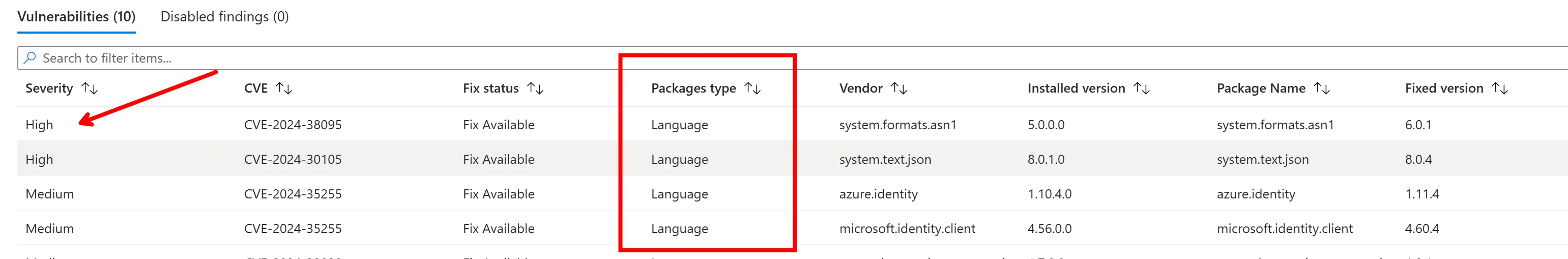Click Package Name sort arrows
Screen dimensions: 1568x259
pos(1321,89)
